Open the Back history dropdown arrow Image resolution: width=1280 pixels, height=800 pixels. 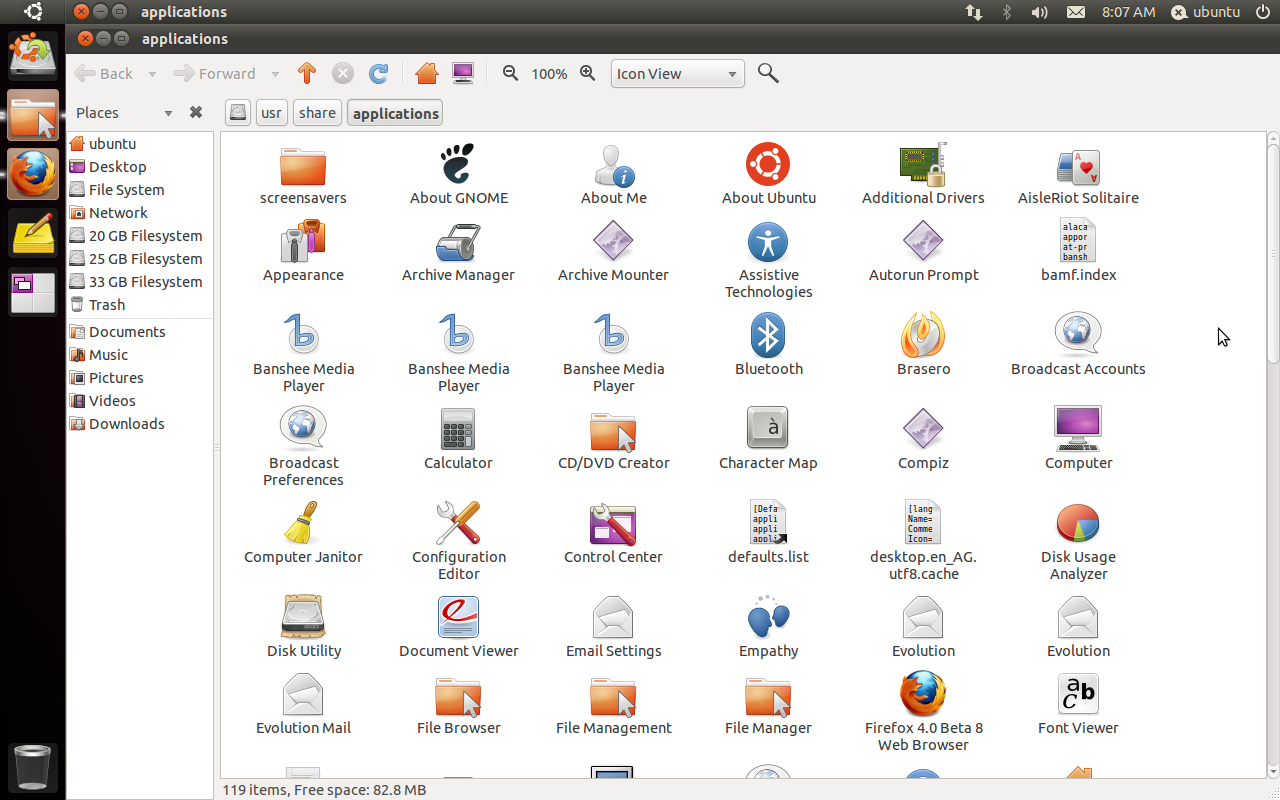point(152,74)
